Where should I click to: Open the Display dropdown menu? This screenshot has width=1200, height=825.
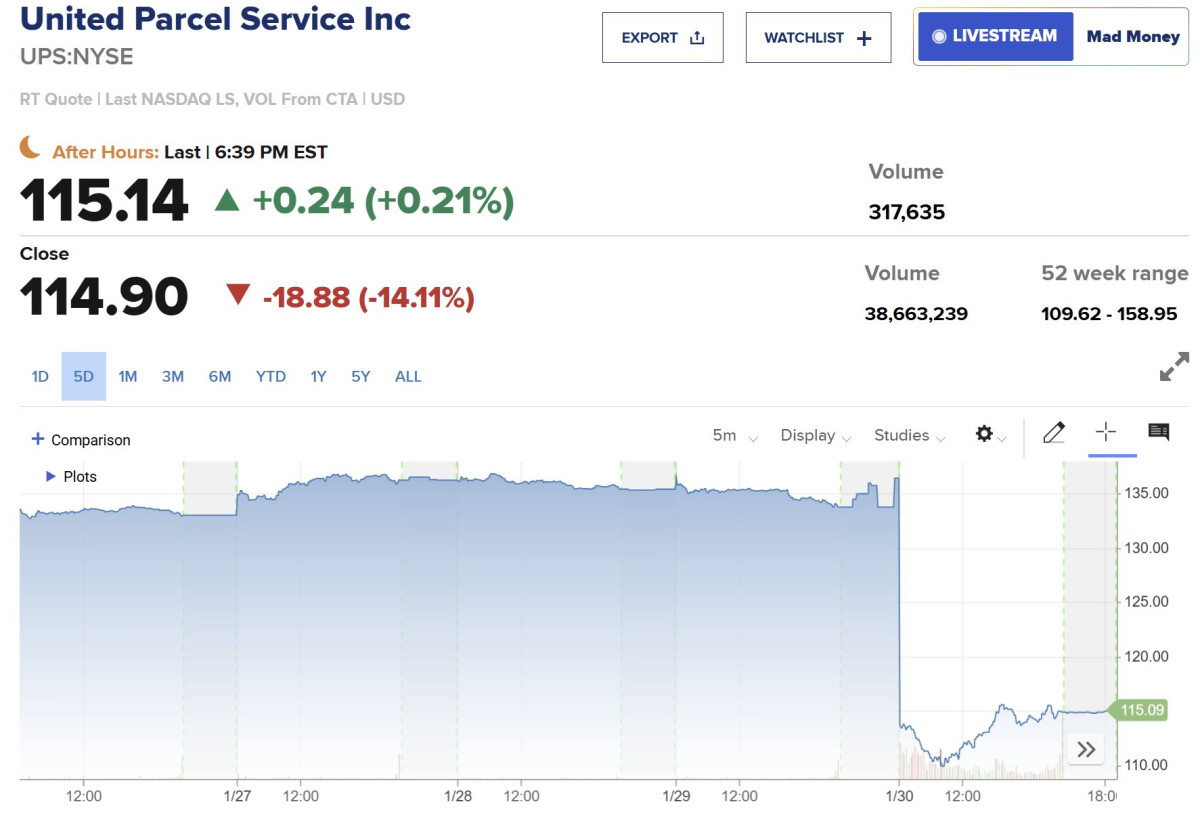pyautogui.click(x=816, y=436)
